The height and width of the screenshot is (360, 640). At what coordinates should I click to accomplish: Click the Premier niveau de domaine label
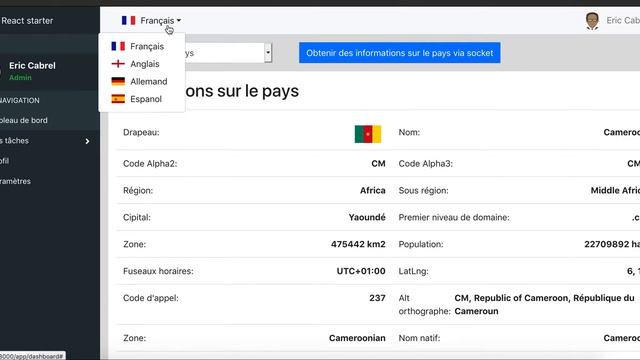(454, 218)
